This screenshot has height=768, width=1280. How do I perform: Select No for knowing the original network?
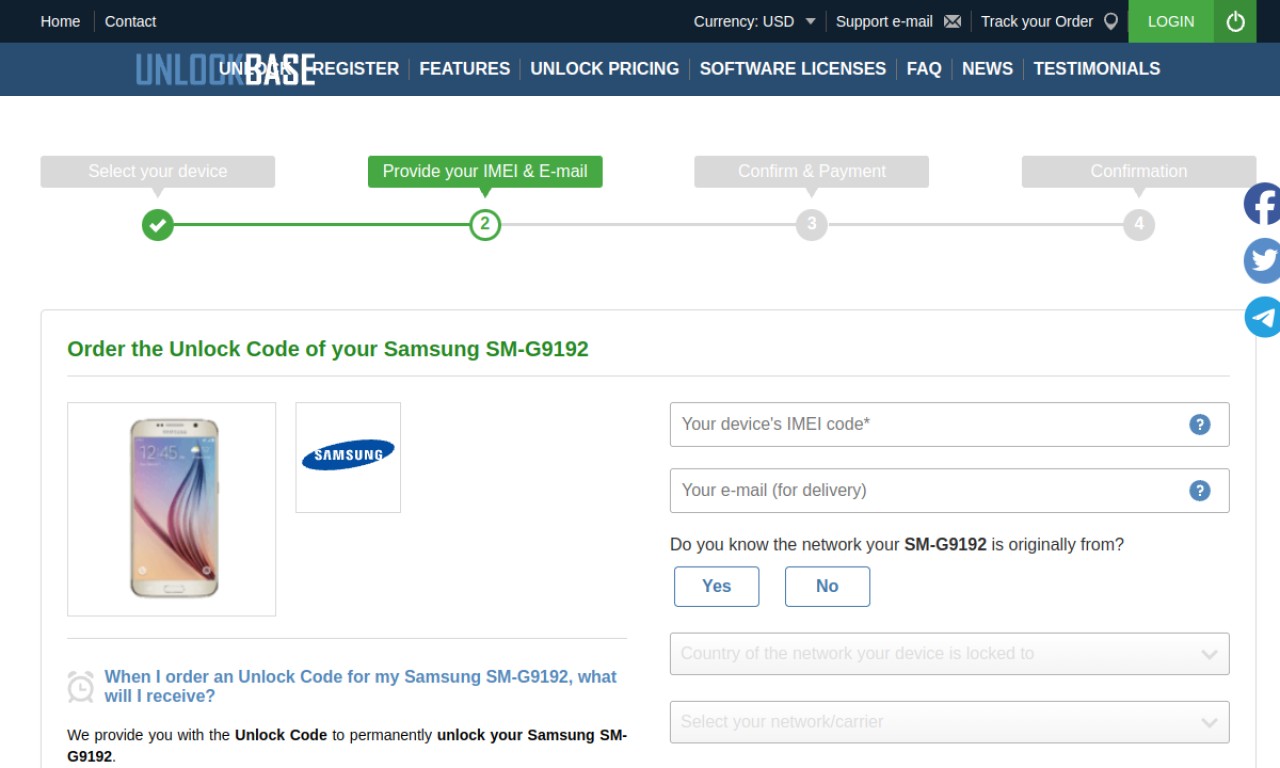click(x=827, y=586)
